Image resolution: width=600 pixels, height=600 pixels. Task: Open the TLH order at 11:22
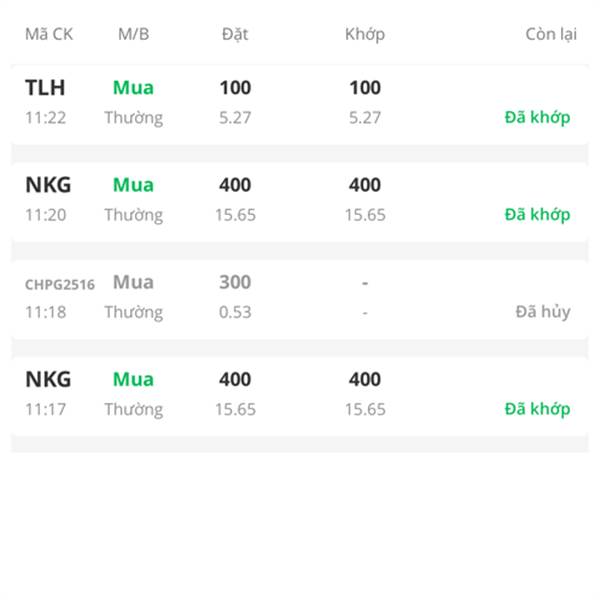click(x=300, y=104)
